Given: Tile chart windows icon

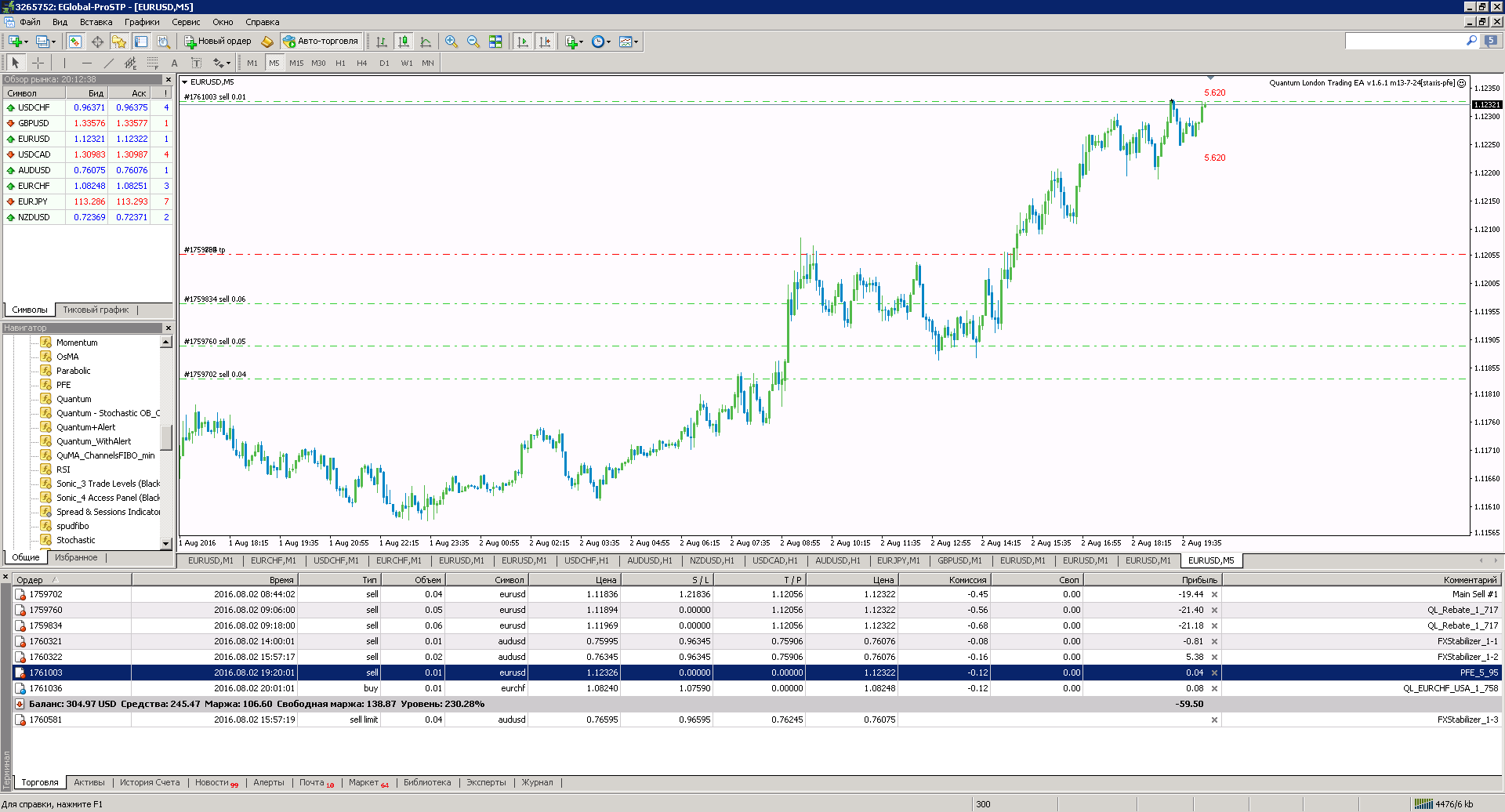Looking at the screenshot, I should [495, 42].
